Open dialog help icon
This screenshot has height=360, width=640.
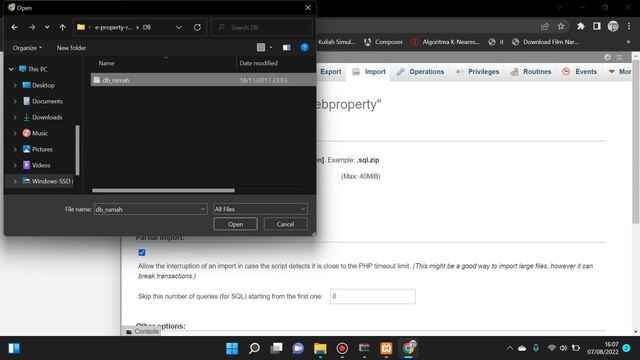coord(304,47)
